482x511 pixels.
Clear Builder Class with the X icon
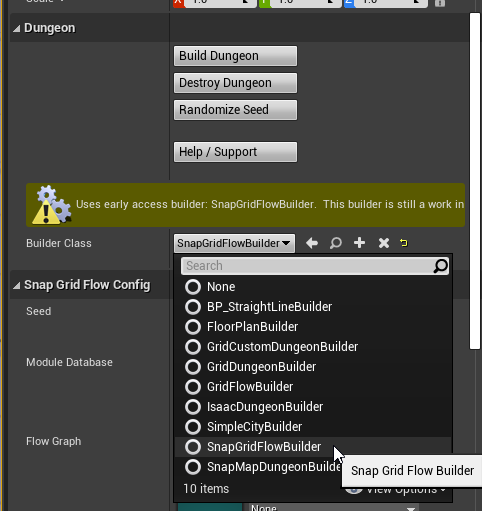(x=384, y=243)
